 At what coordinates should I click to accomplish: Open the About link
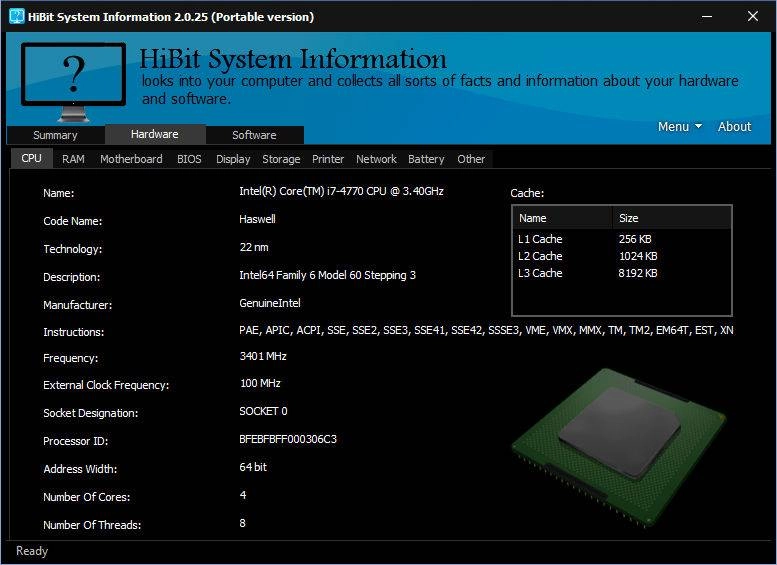pos(734,126)
